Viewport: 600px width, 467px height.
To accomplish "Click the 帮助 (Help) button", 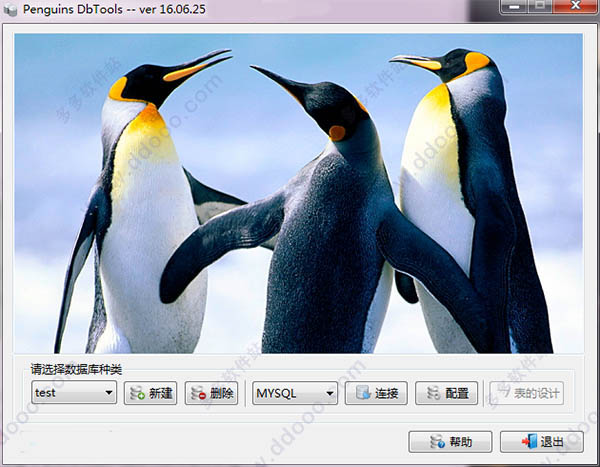I will [x=450, y=442].
